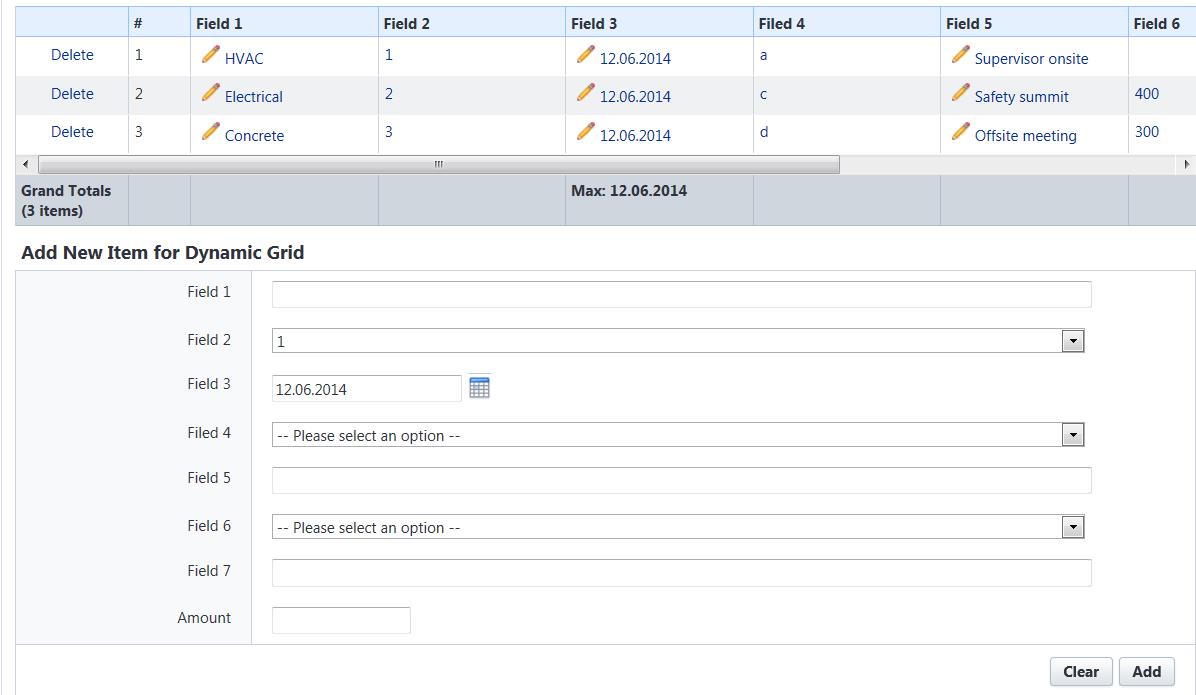The image size is (1196, 695).
Task: Click the pencil edit icon beside Concrete
Action: (x=211, y=131)
